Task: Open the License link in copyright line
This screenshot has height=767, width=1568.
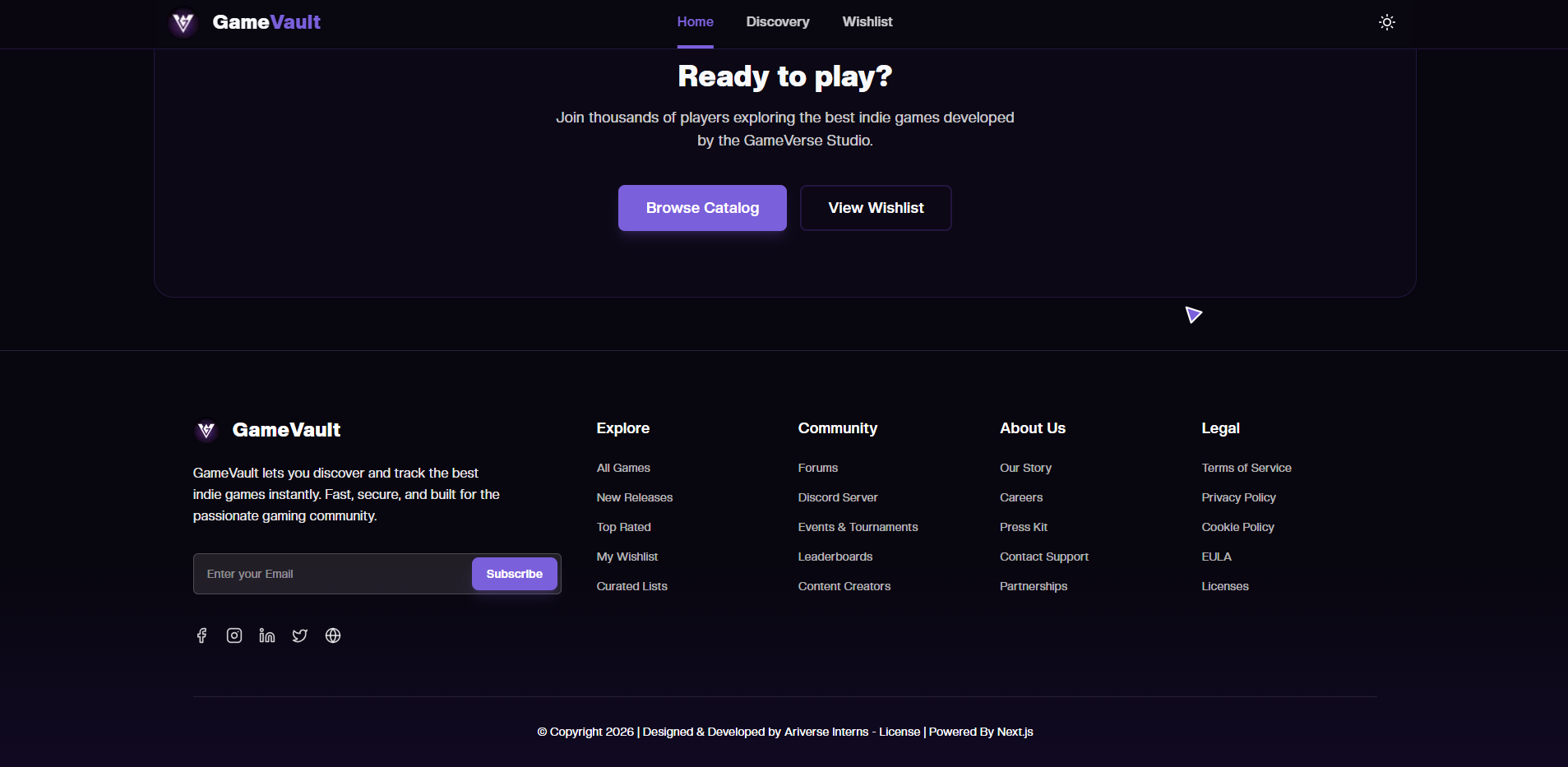Action: click(x=900, y=732)
